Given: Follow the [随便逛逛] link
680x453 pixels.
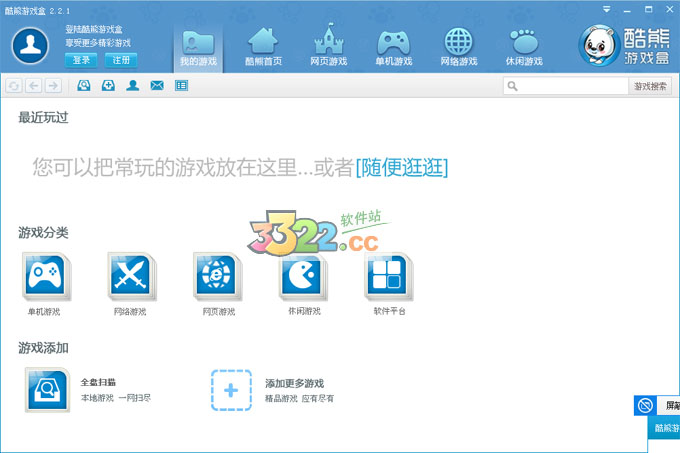Looking at the screenshot, I should 402,168.
